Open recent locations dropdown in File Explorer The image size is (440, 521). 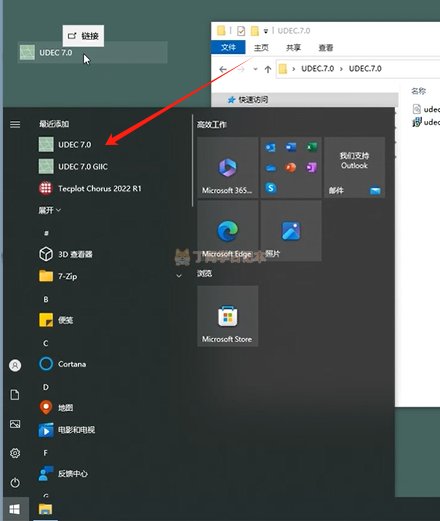point(255,69)
